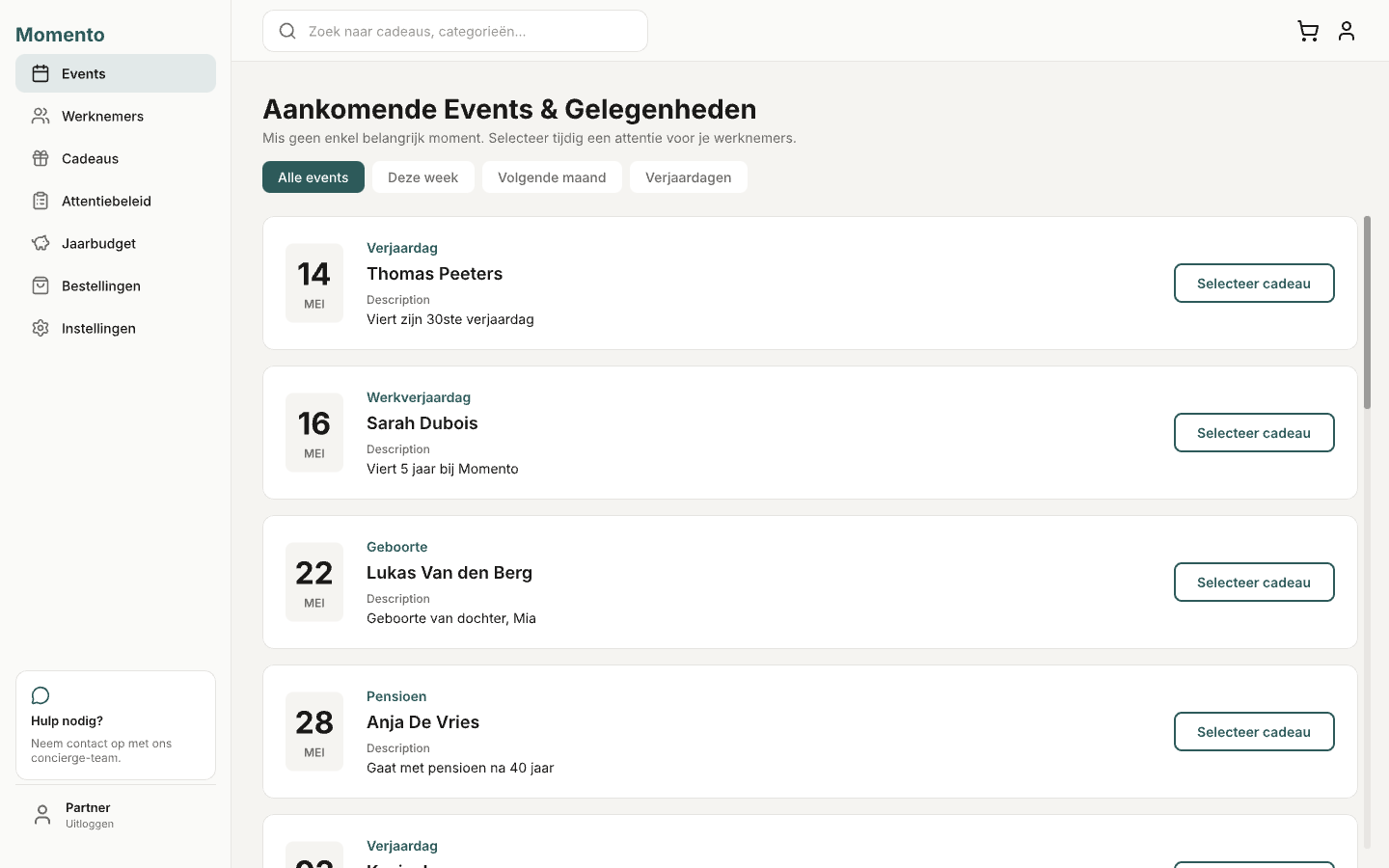Open the Bestellingen orders icon
The image size is (1389, 868).
40,285
